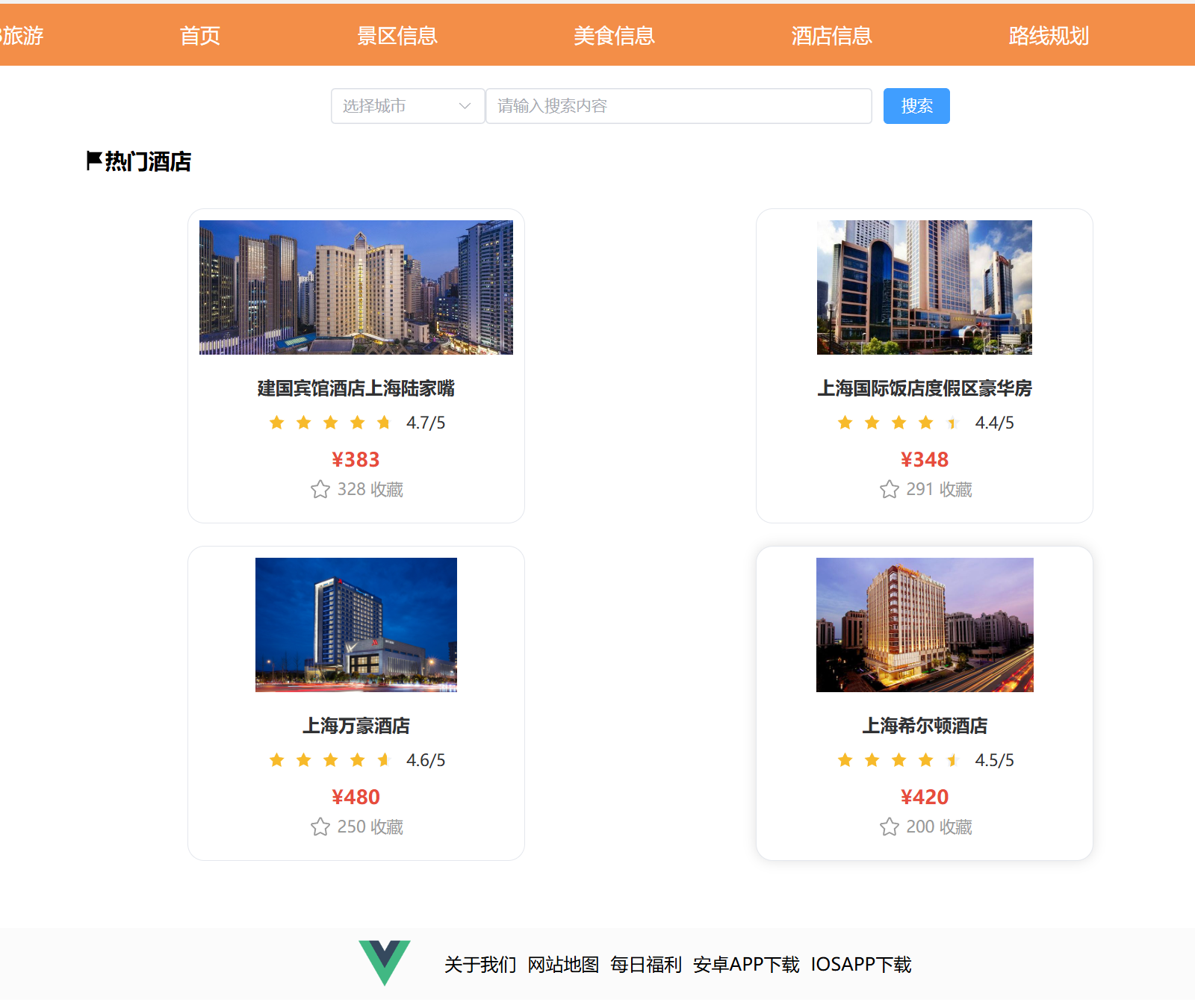Click the favorite star for 上海希尔顿酒店
Image resolution: width=1195 pixels, height=1008 pixels.
[x=890, y=827]
